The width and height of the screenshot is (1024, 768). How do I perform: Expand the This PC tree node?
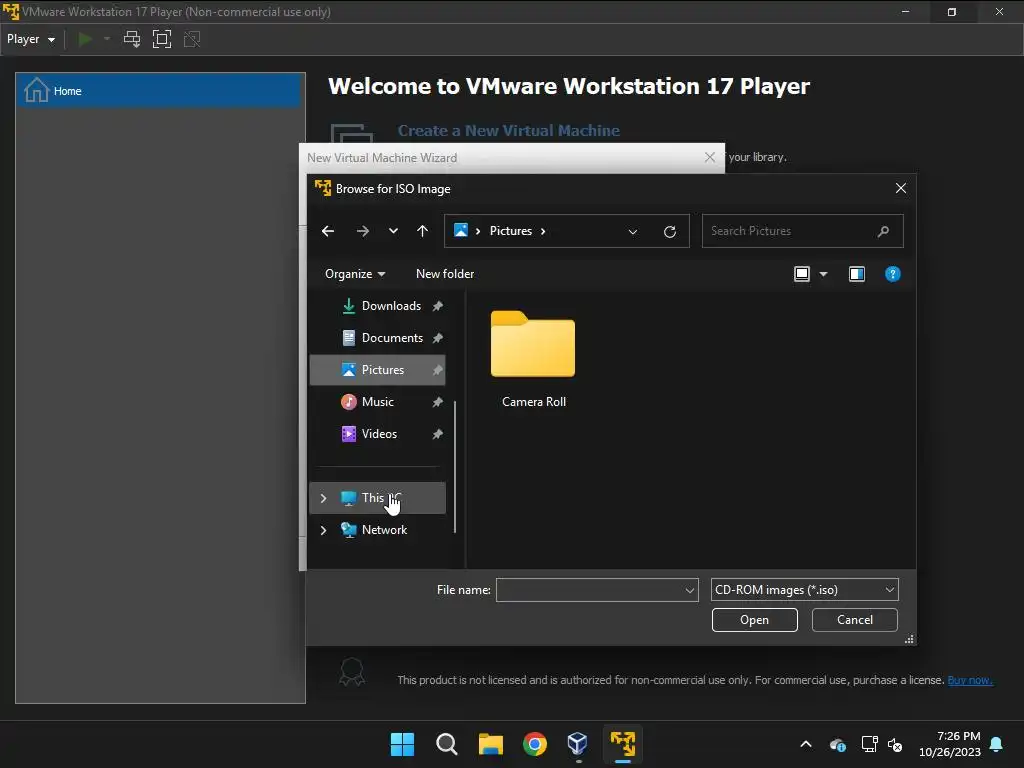(x=323, y=498)
